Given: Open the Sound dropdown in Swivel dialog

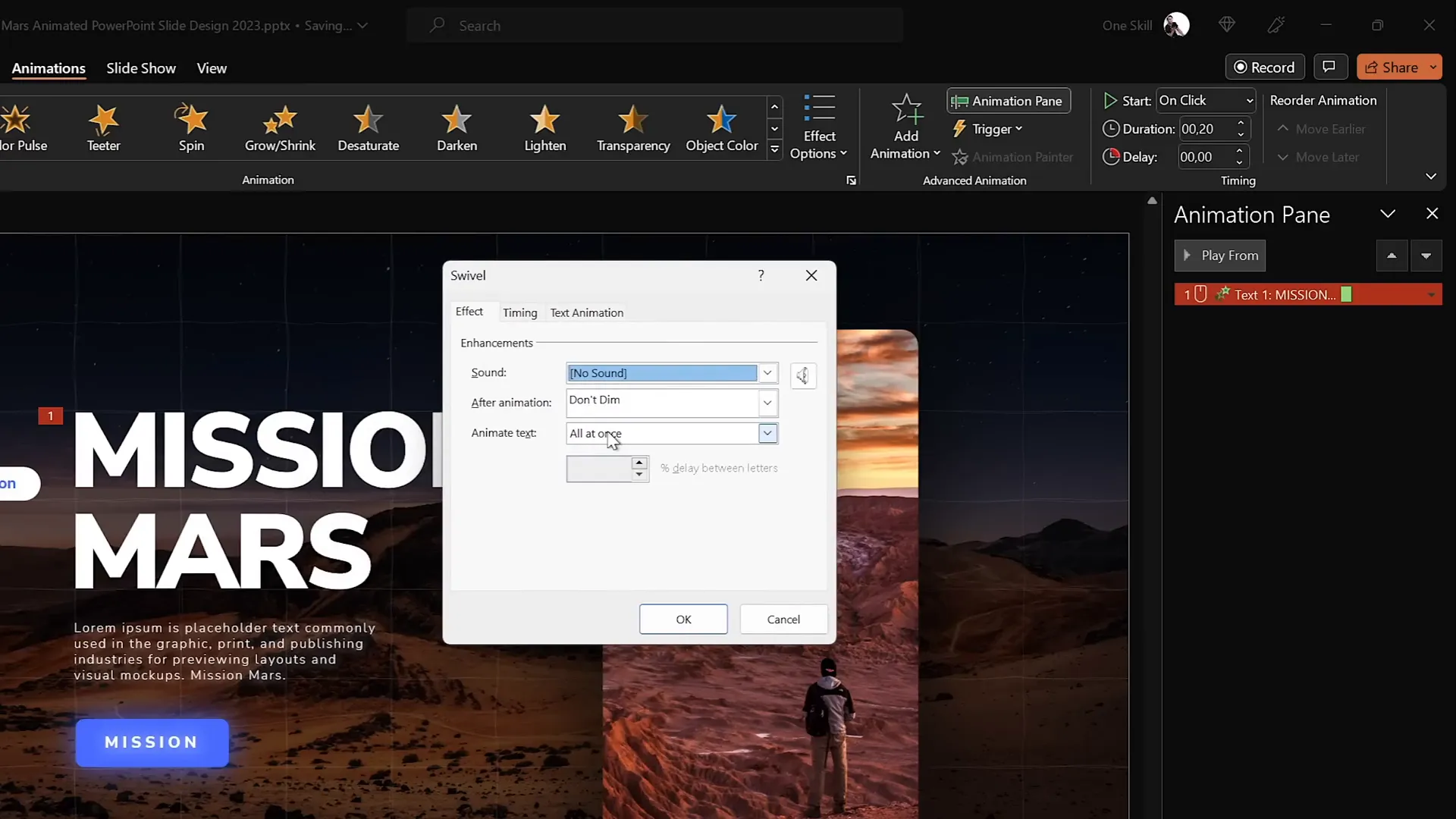Looking at the screenshot, I should point(767,372).
